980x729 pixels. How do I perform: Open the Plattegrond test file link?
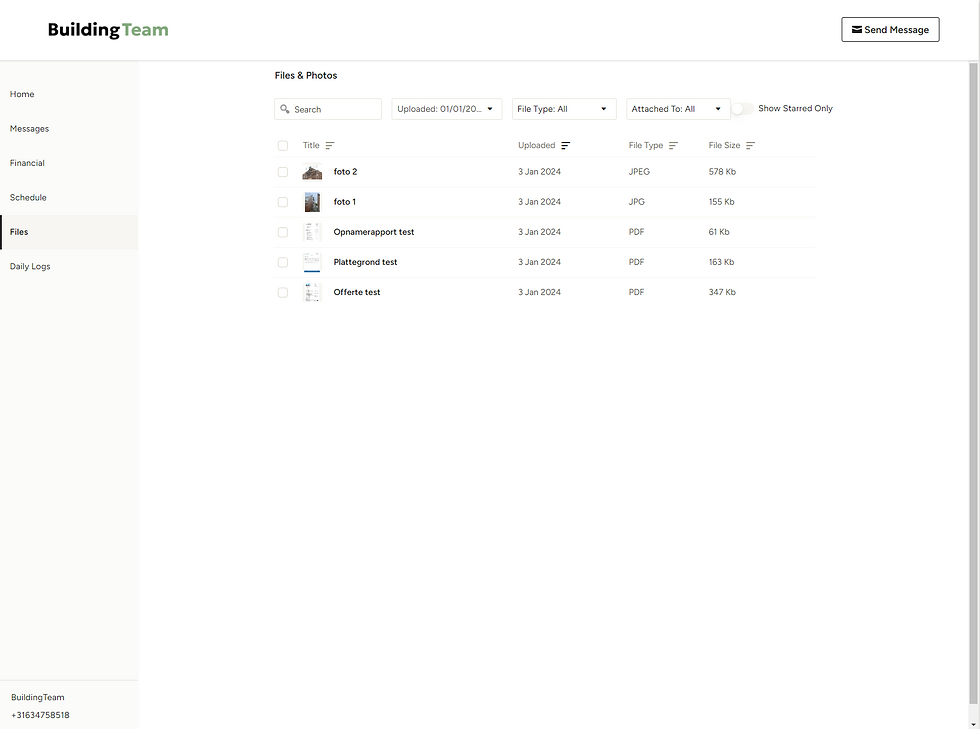365,261
